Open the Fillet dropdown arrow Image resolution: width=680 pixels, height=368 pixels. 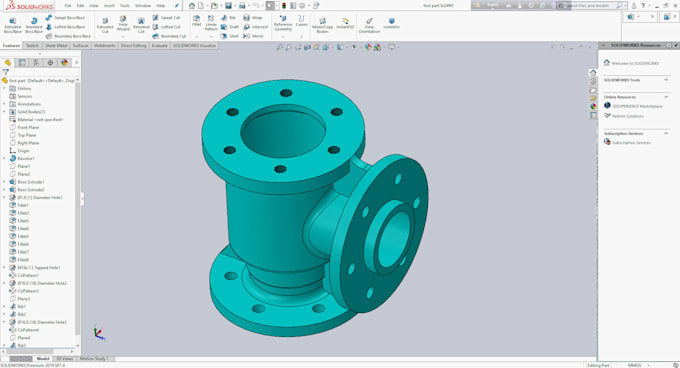[x=196, y=37]
